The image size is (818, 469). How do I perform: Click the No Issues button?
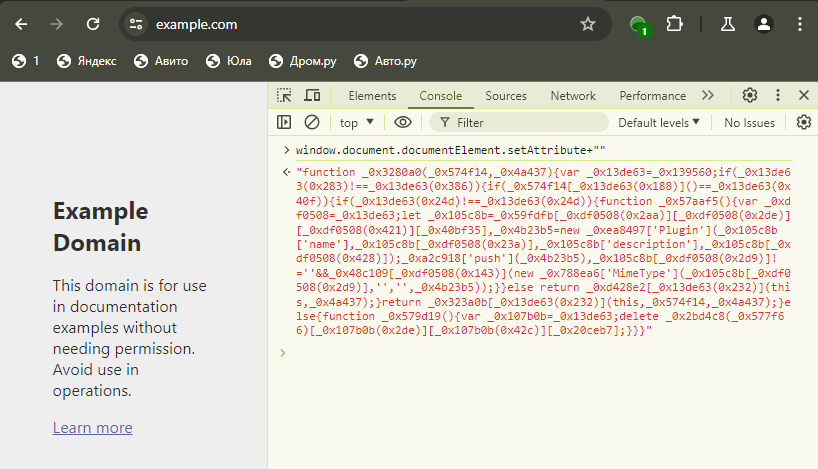(749, 122)
